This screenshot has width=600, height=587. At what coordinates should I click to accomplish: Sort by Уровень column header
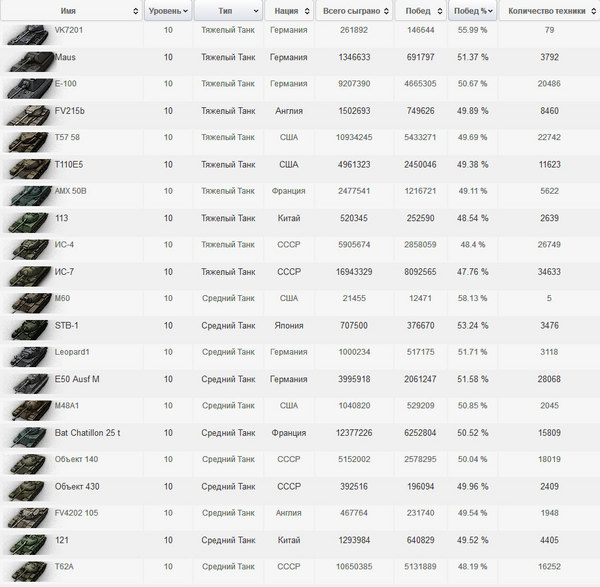[x=166, y=11]
